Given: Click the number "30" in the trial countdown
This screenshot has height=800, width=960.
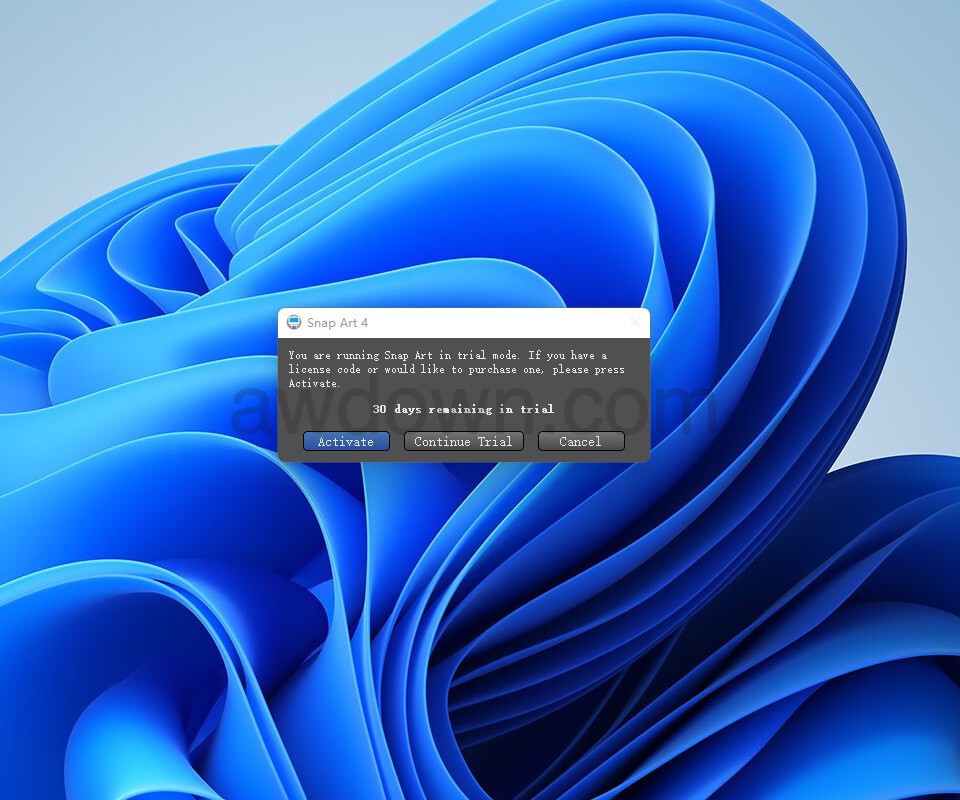Looking at the screenshot, I should [x=379, y=409].
